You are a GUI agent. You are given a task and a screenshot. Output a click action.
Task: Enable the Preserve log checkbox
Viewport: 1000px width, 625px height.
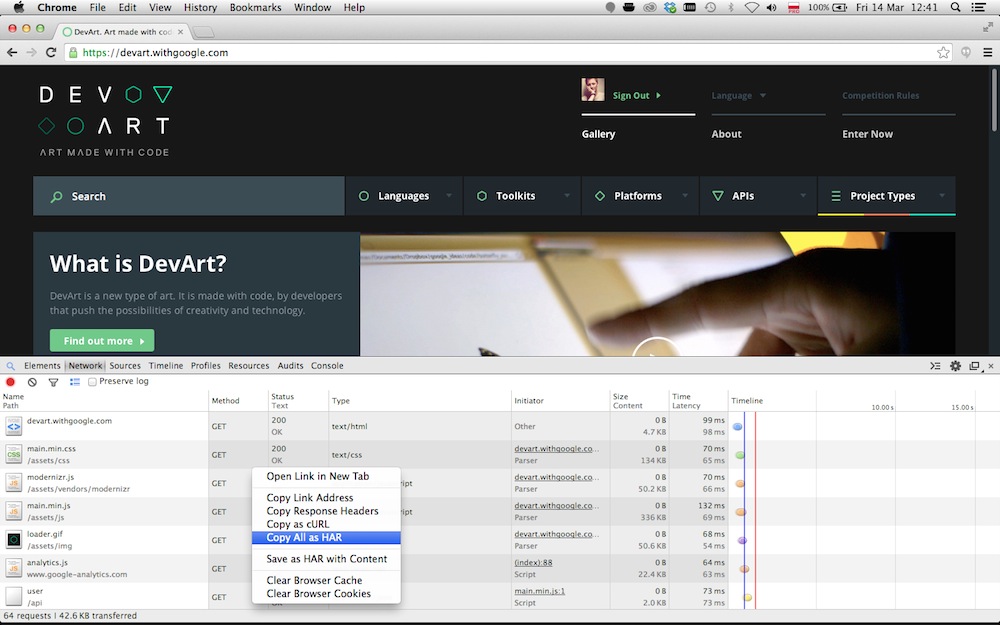click(92, 381)
